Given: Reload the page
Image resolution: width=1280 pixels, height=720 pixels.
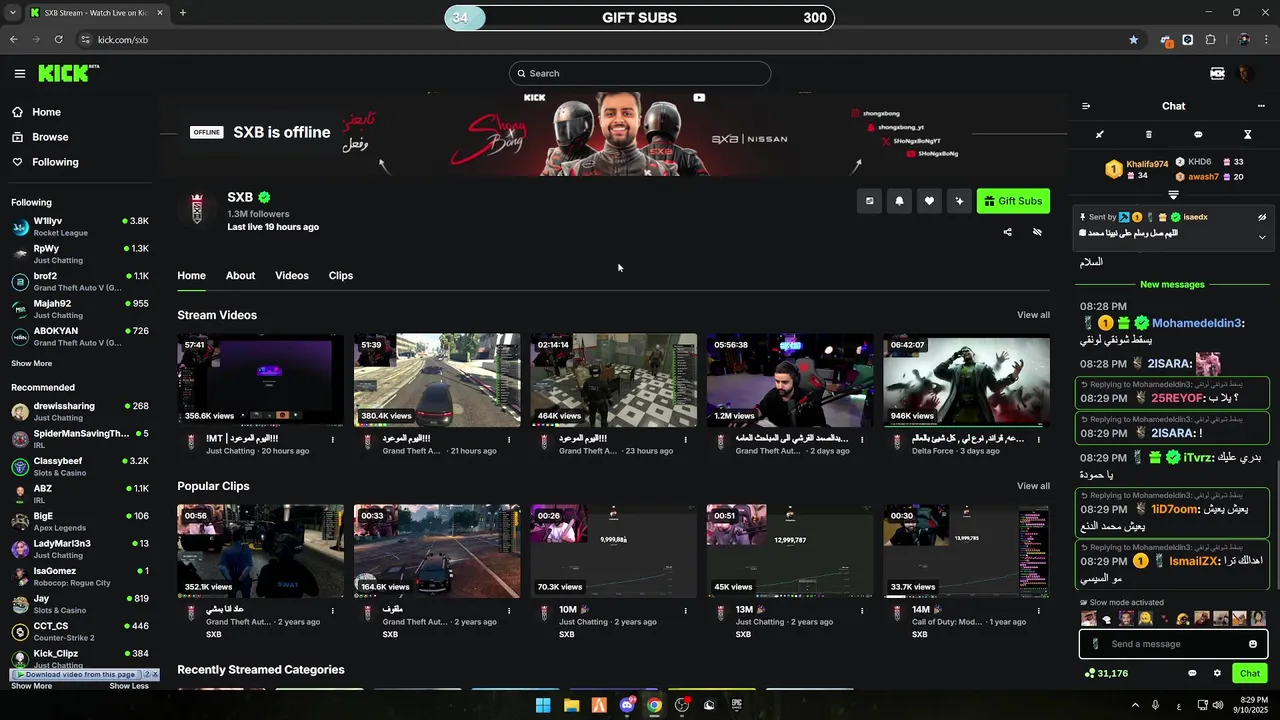Looking at the screenshot, I should 59,40.
